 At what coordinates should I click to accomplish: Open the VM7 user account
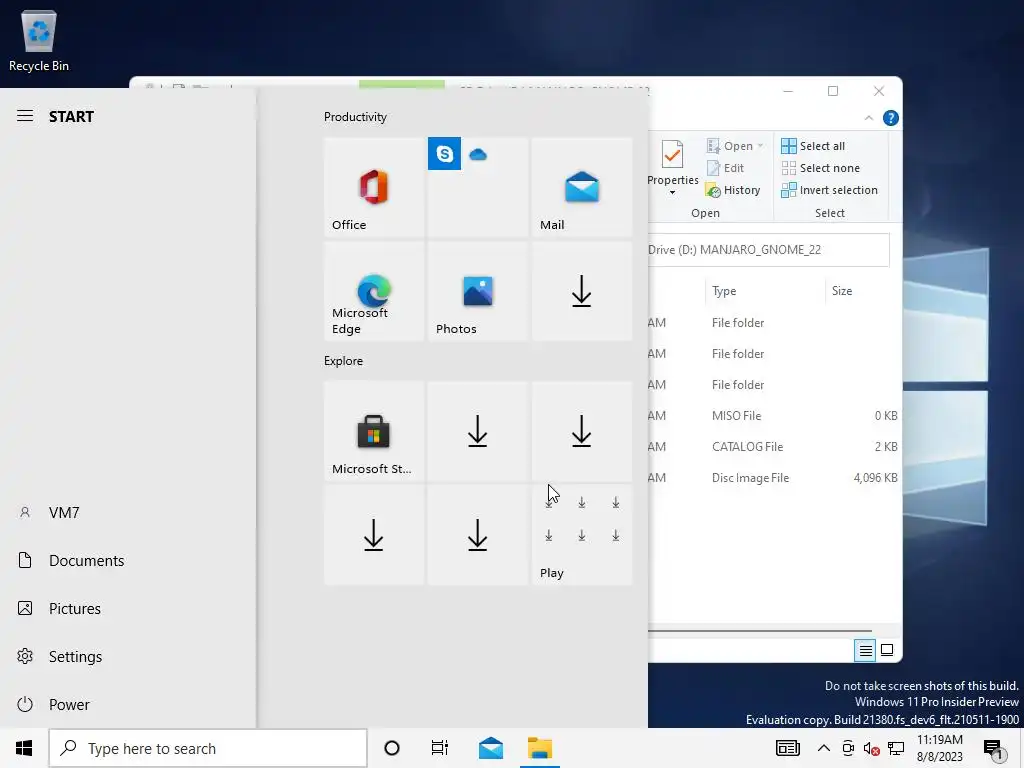[x=127, y=513]
